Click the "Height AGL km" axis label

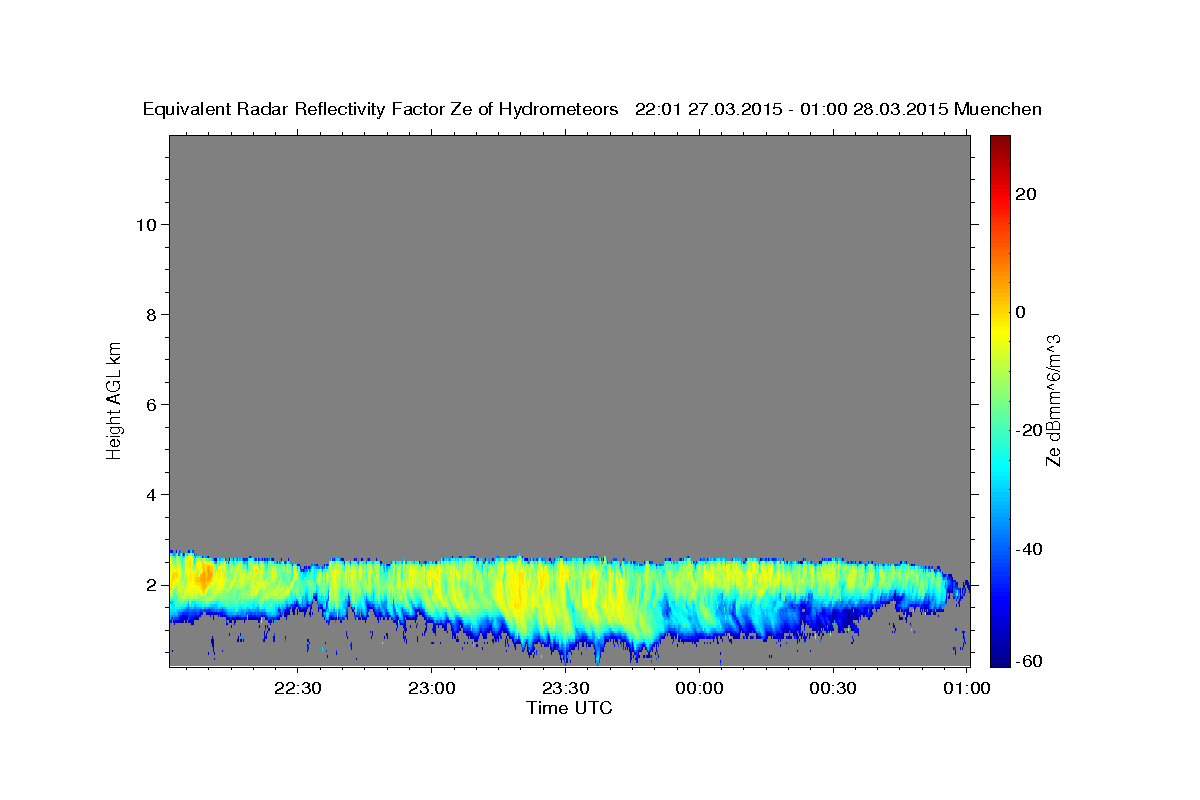(114, 400)
